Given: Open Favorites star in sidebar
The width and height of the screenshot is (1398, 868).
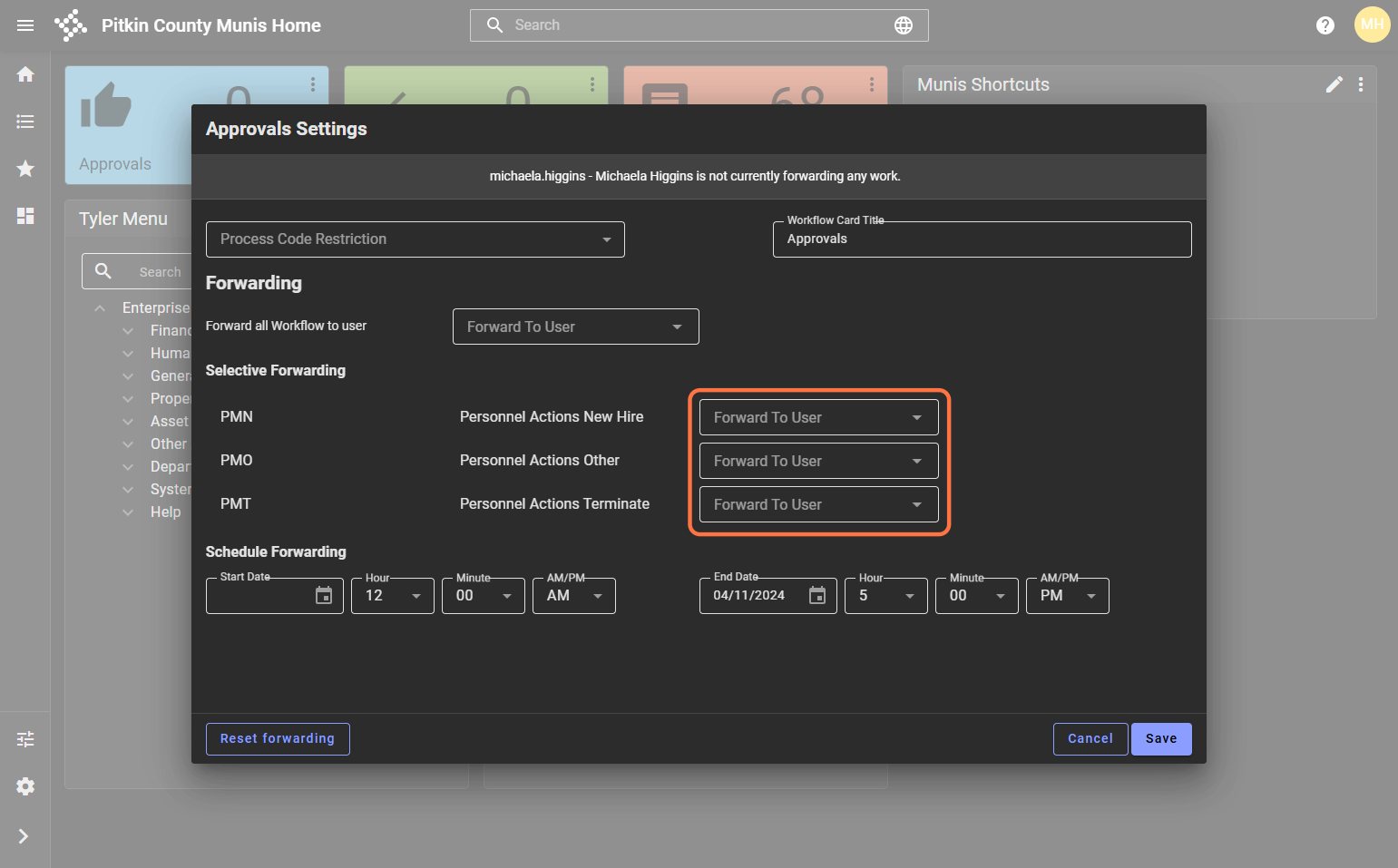Looking at the screenshot, I should click(25, 169).
